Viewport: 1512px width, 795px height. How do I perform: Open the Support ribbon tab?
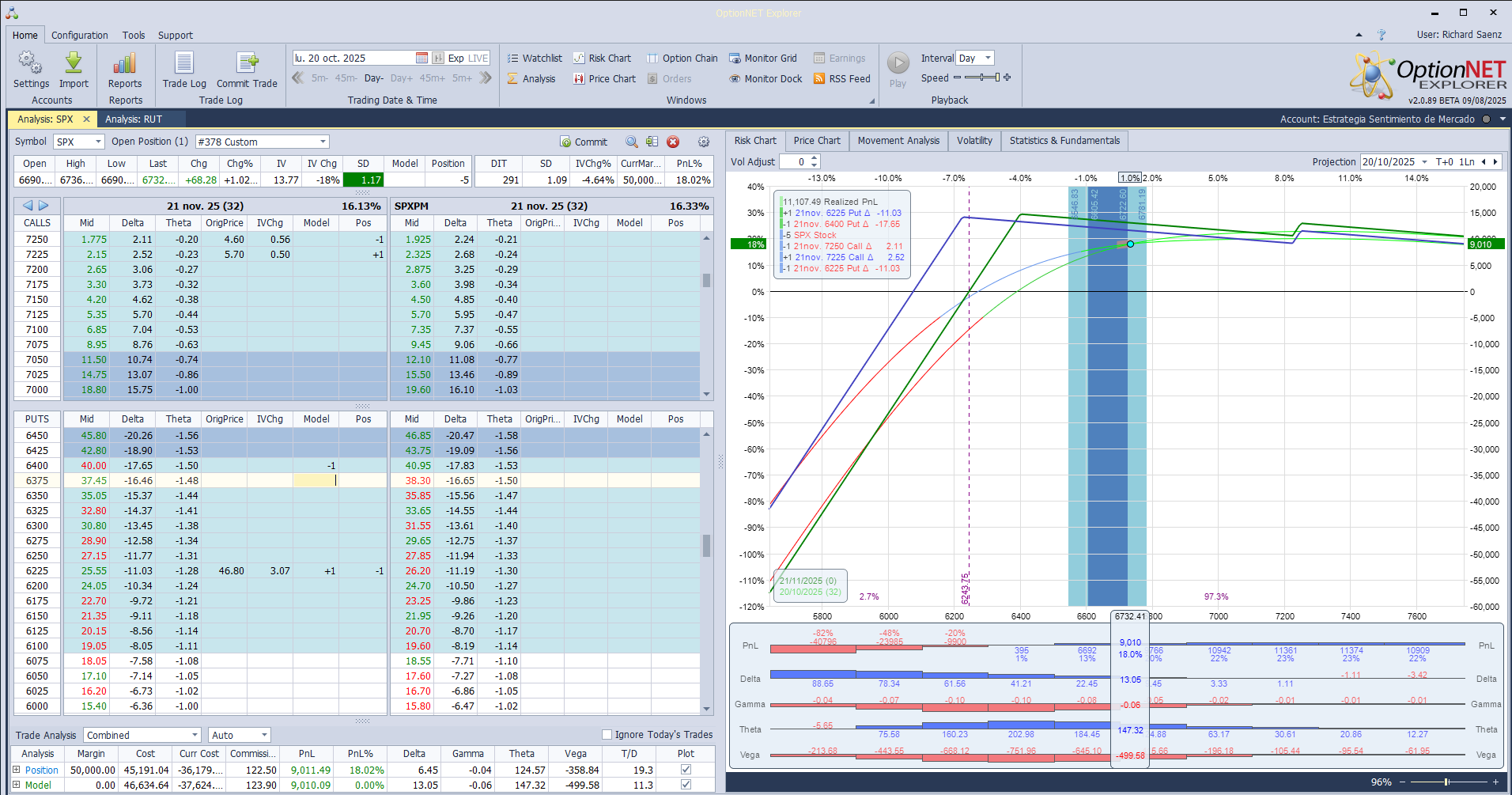click(176, 35)
